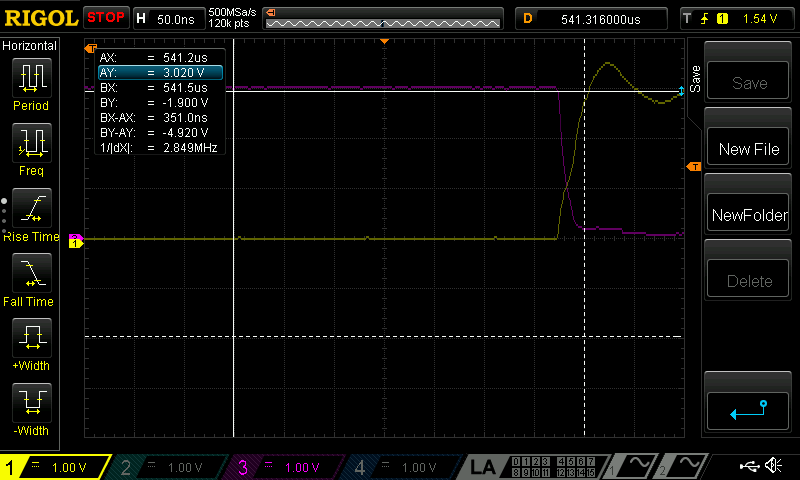Click the USB connection icon
Viewport: 800px width, 480px height.
pos(749,466)
